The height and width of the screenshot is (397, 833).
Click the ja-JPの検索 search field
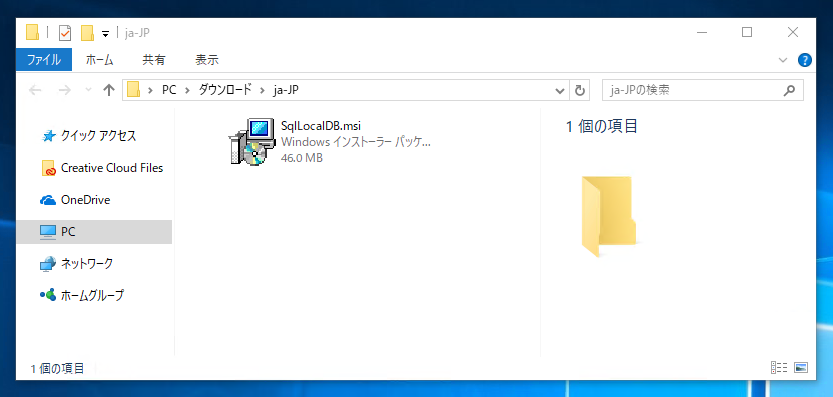click(703, 90)
